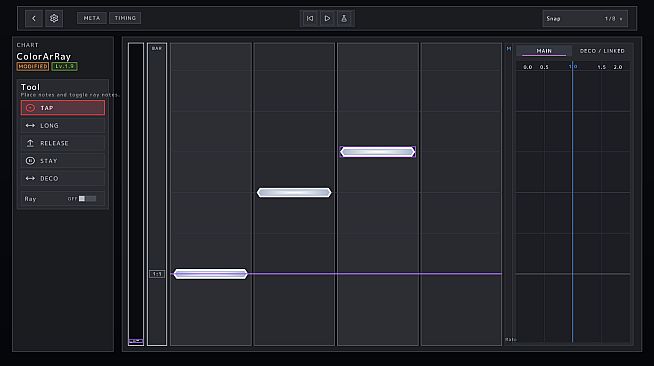Switch to the DECO / LINKED tab

[x=602, y=51]
